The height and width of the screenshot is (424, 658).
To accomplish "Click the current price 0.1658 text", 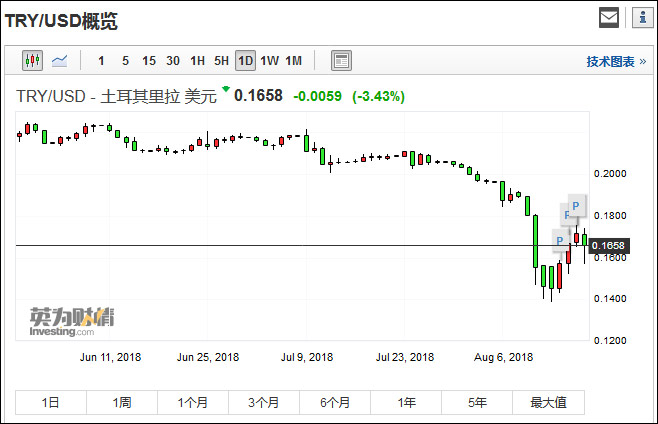I will click(258, 96).
